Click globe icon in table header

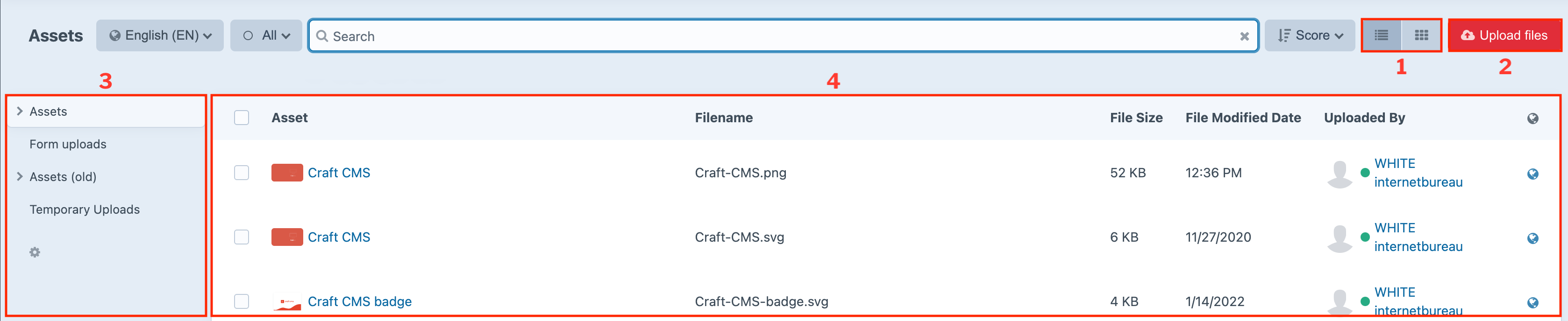(x=1532, y=119)
